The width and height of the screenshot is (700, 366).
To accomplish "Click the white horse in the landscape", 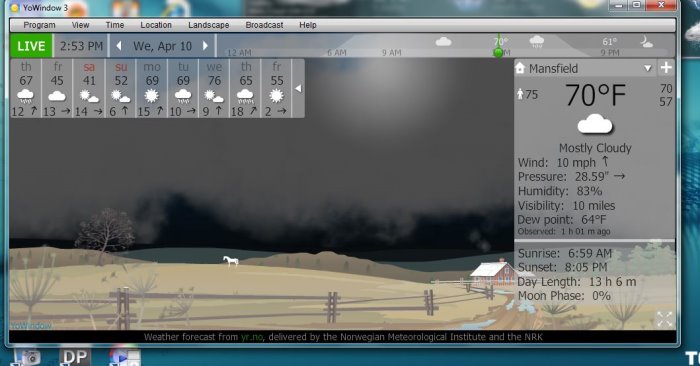I will click(230, 261).
